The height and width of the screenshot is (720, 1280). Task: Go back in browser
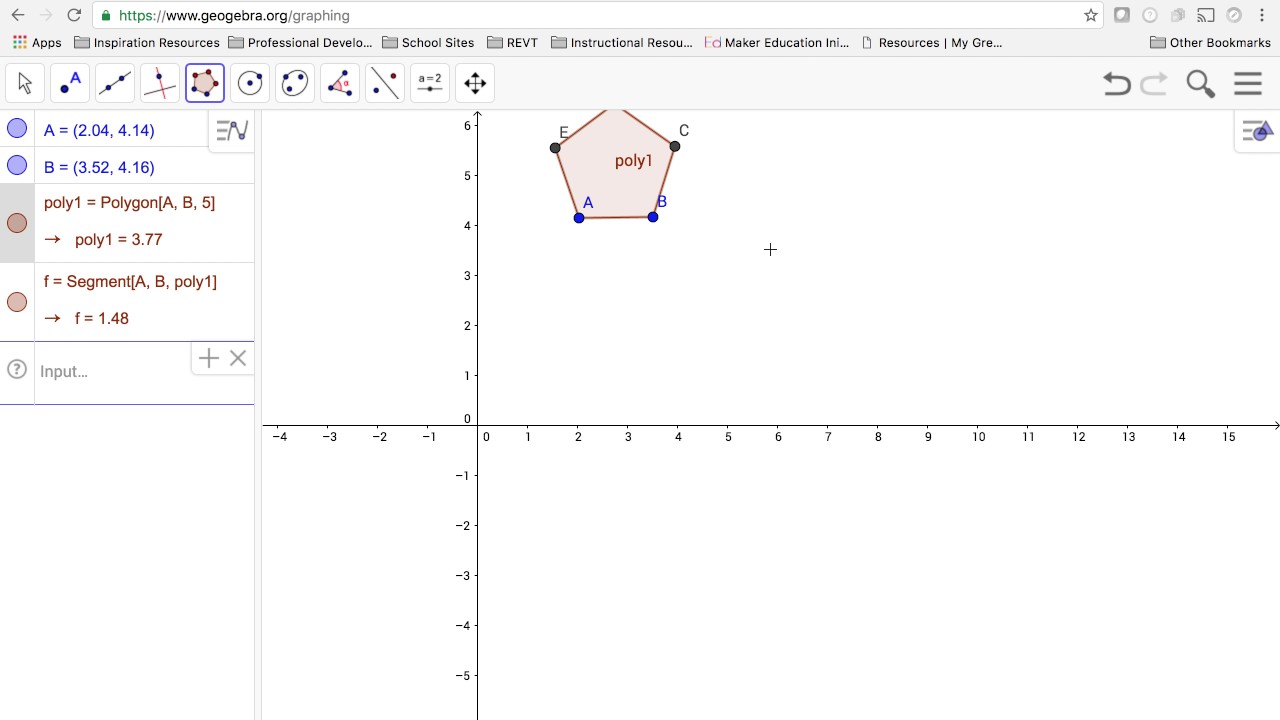tap(18, 15)
